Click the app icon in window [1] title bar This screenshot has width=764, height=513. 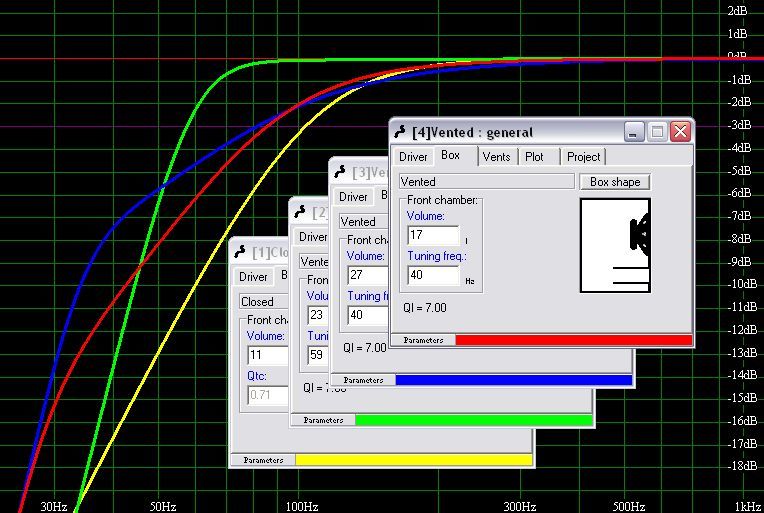(x=240, y=251)
